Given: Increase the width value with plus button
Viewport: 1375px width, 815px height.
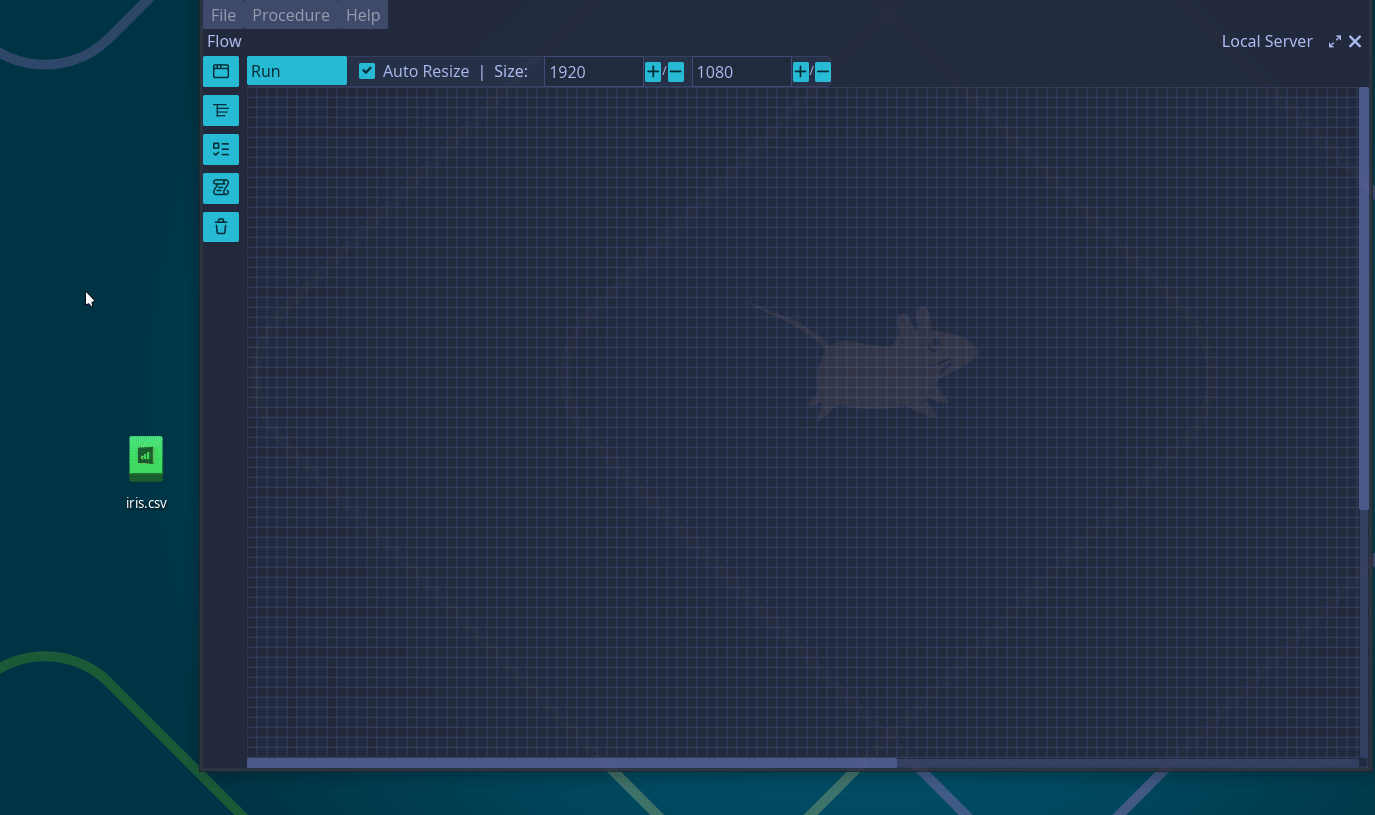Looking at the screenshot, I should (653, 72).
